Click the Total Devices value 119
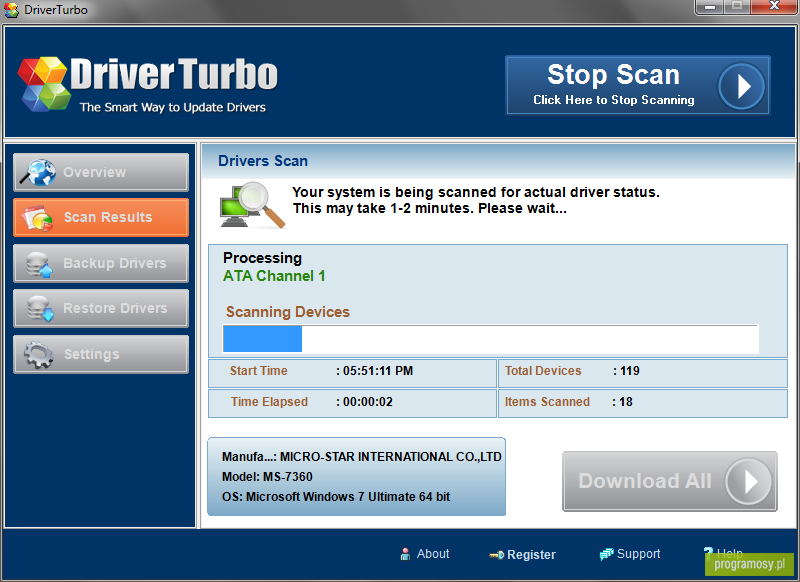 [630, 371]
